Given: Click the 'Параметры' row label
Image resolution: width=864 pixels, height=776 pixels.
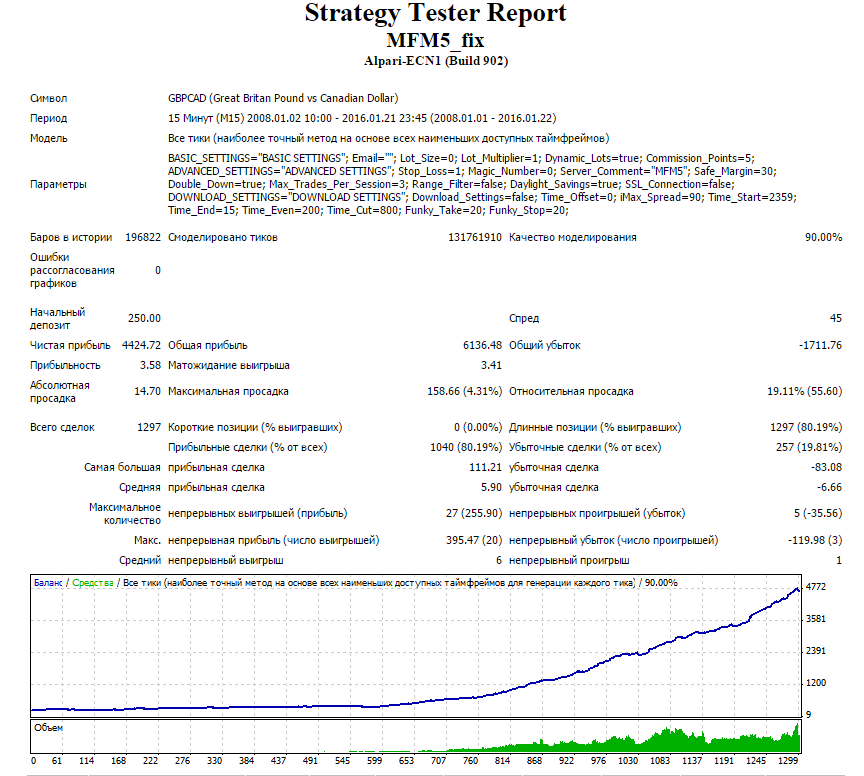Looking at the screenshot, I should pyautogui.click(x=58, y=185).
